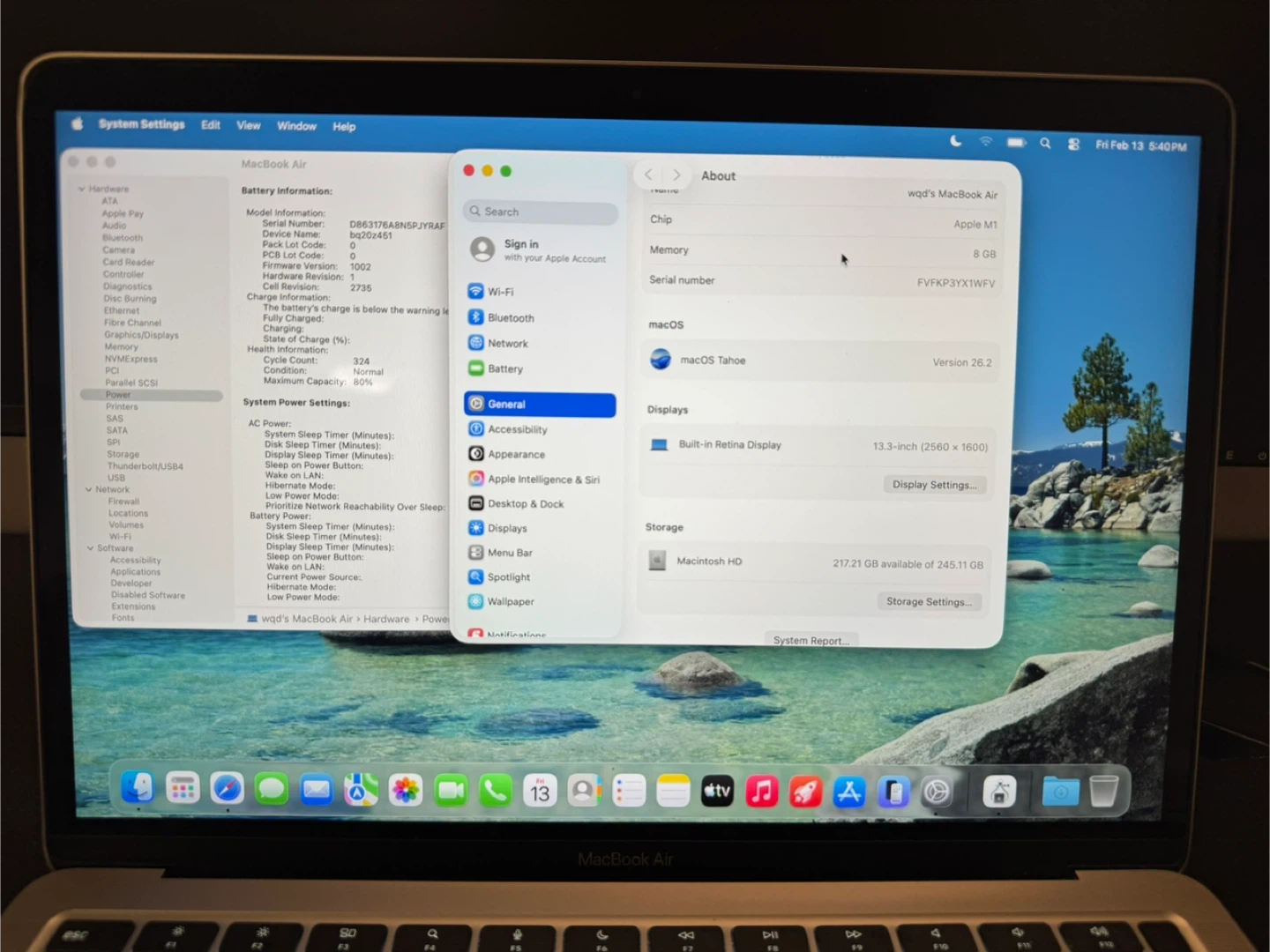
Task: Select Memory in System Information sidebar
Action: click(121, 347)
